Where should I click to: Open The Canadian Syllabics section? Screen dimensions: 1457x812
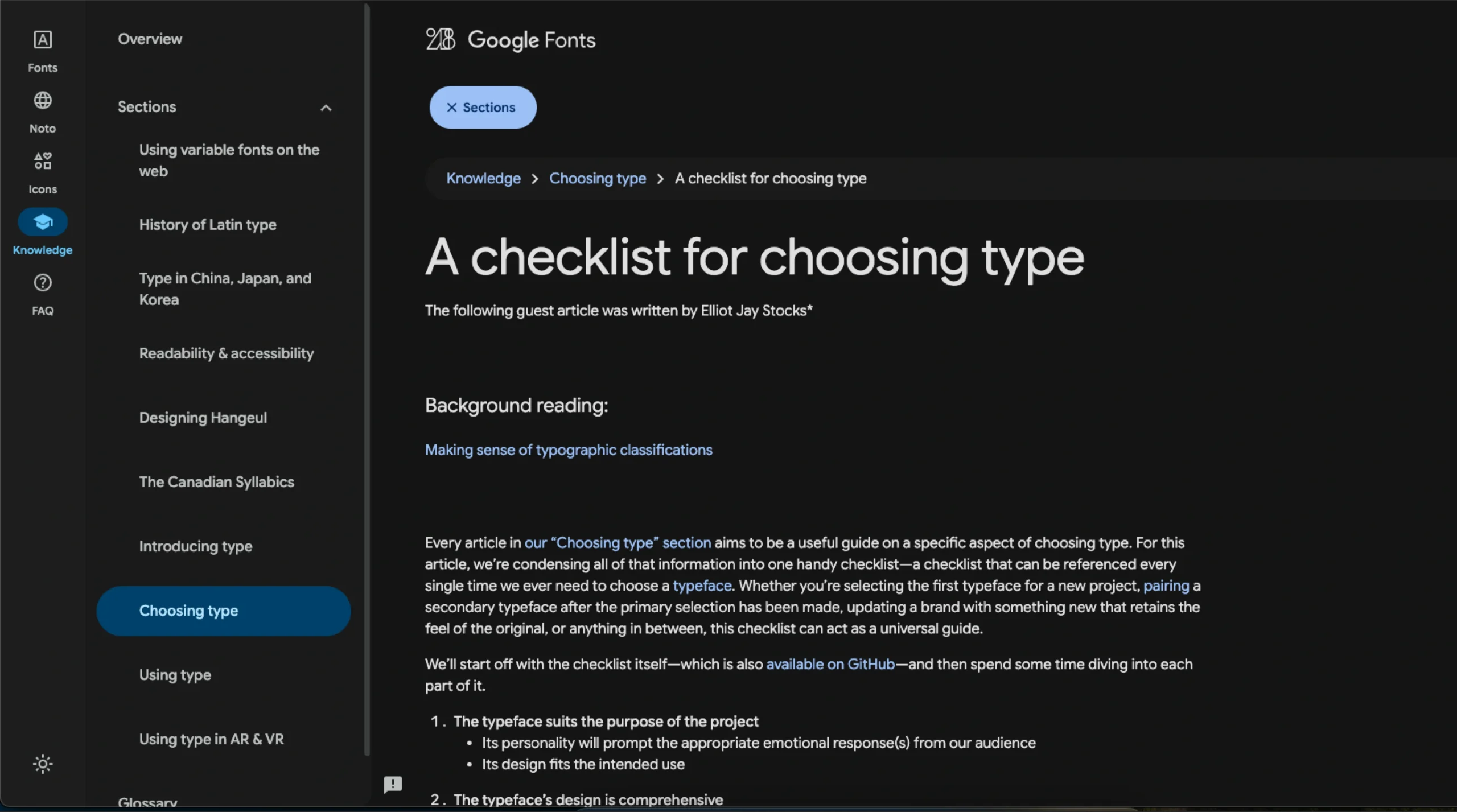[x=217, y=482]
